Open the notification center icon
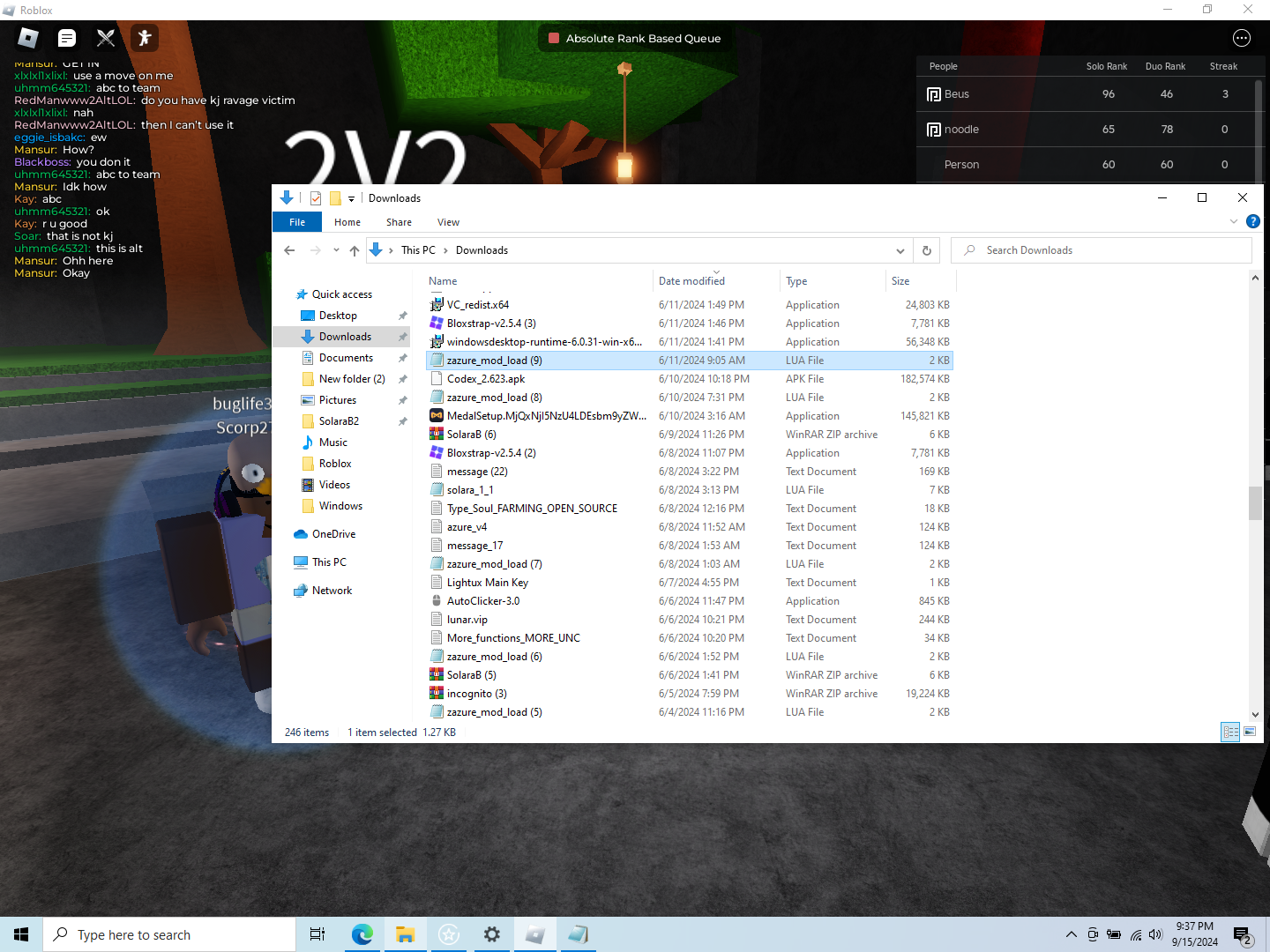The height and width of the screenshot is (952, 1270). click(1243, 934)
